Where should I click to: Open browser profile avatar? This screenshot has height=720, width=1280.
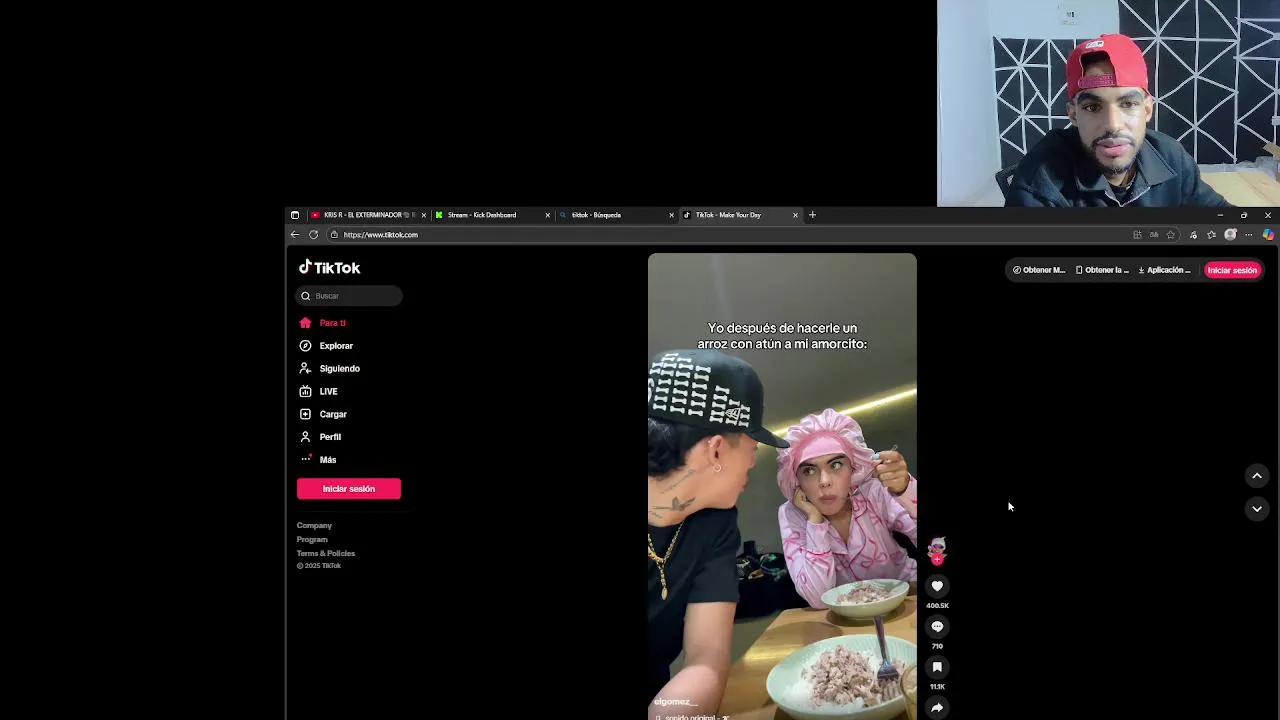coord(1231,235)
